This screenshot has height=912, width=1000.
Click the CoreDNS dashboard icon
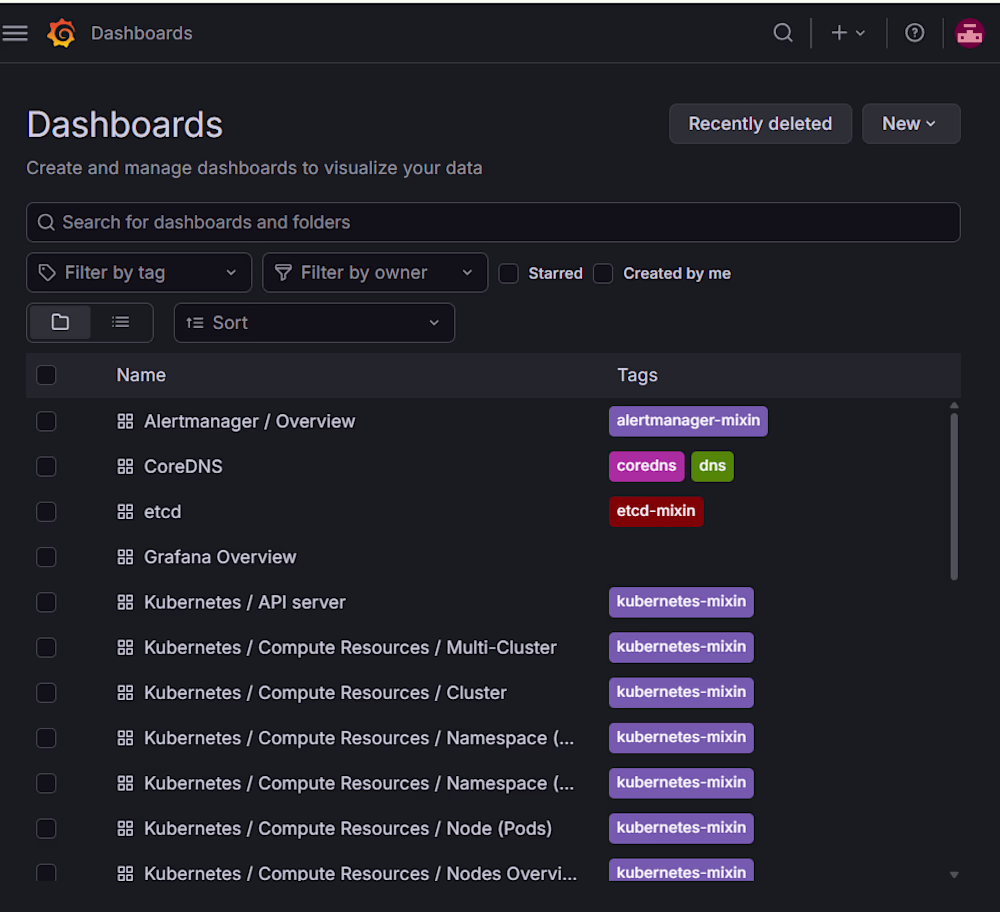125,467
